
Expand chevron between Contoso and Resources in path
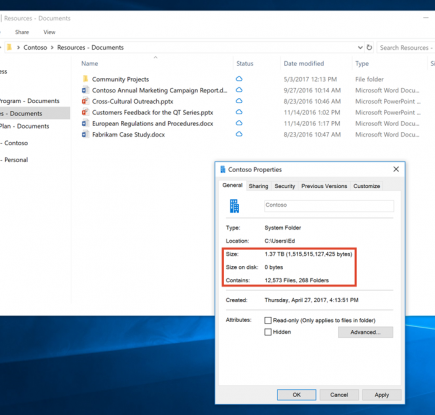(x=52, y=48)
